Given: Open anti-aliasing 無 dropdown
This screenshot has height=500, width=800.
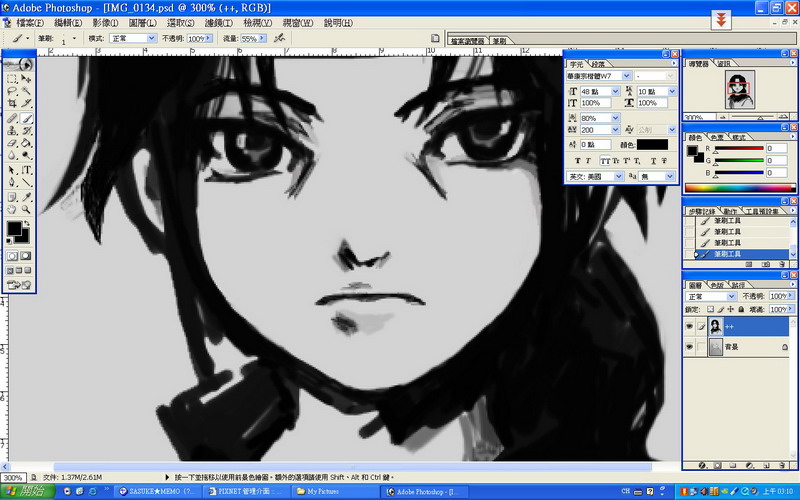Looking at the screenshot, I should (x=670, y=176).
